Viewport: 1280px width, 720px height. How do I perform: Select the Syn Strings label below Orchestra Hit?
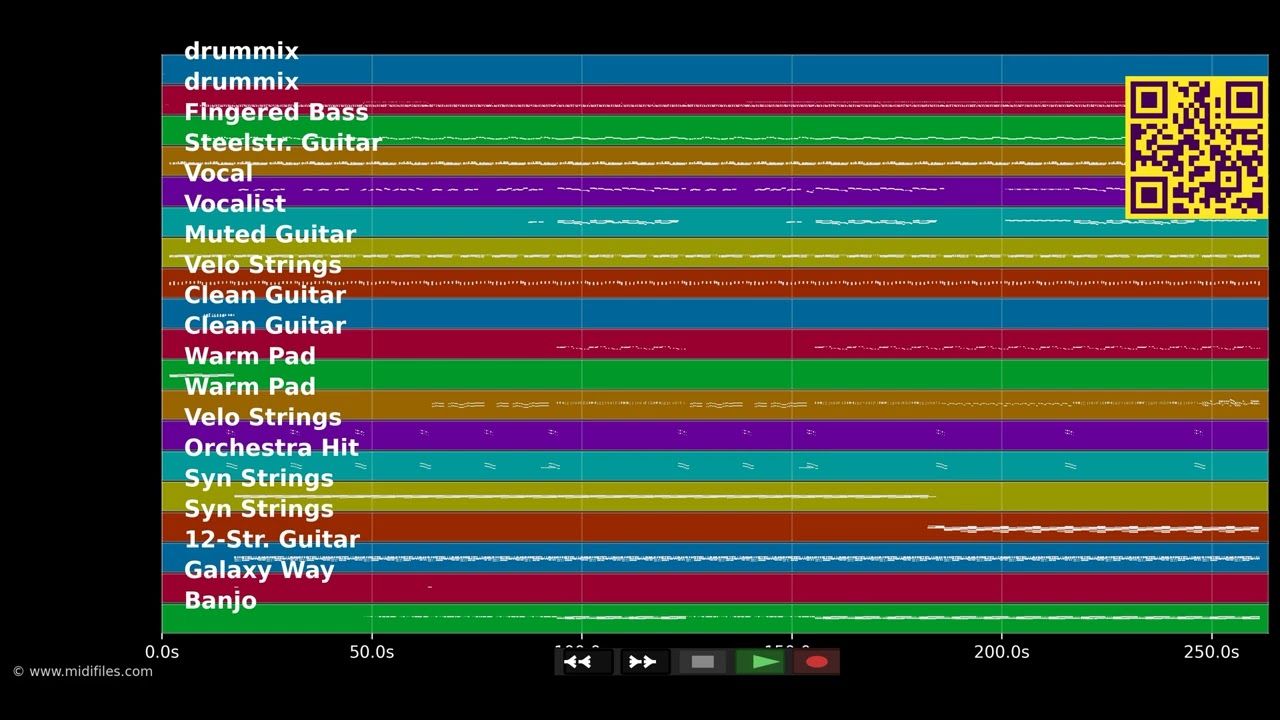click(x=259, y=478)
